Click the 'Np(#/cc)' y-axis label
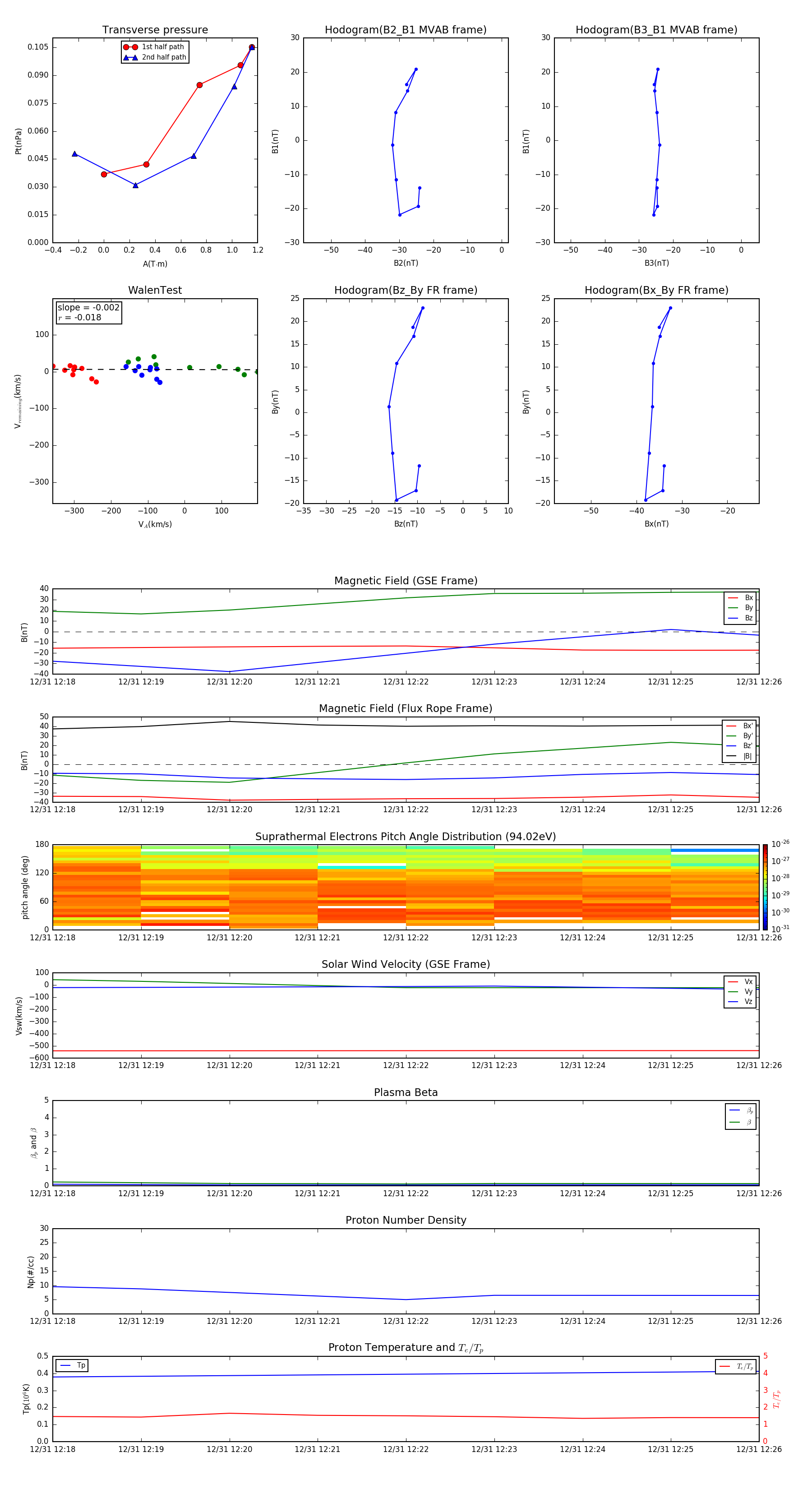This screenshot has width=812, height=1489. 31,1272
